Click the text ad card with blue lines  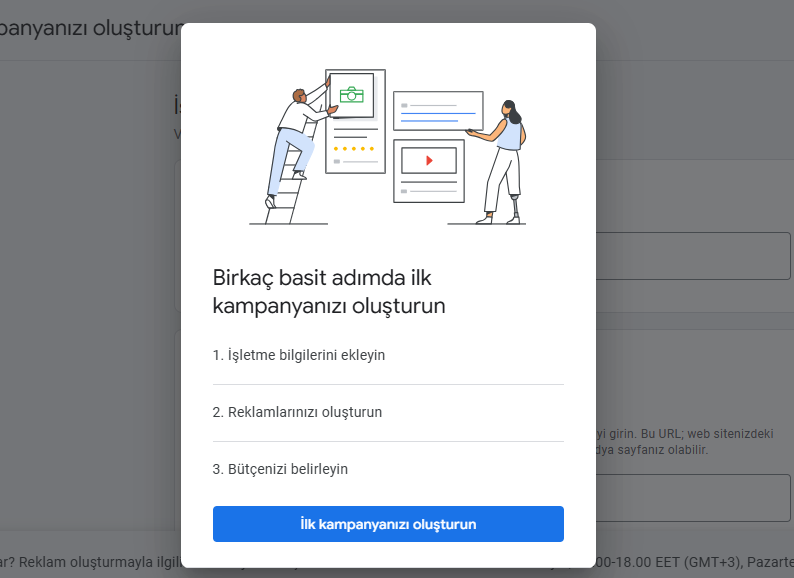point(438,111)
